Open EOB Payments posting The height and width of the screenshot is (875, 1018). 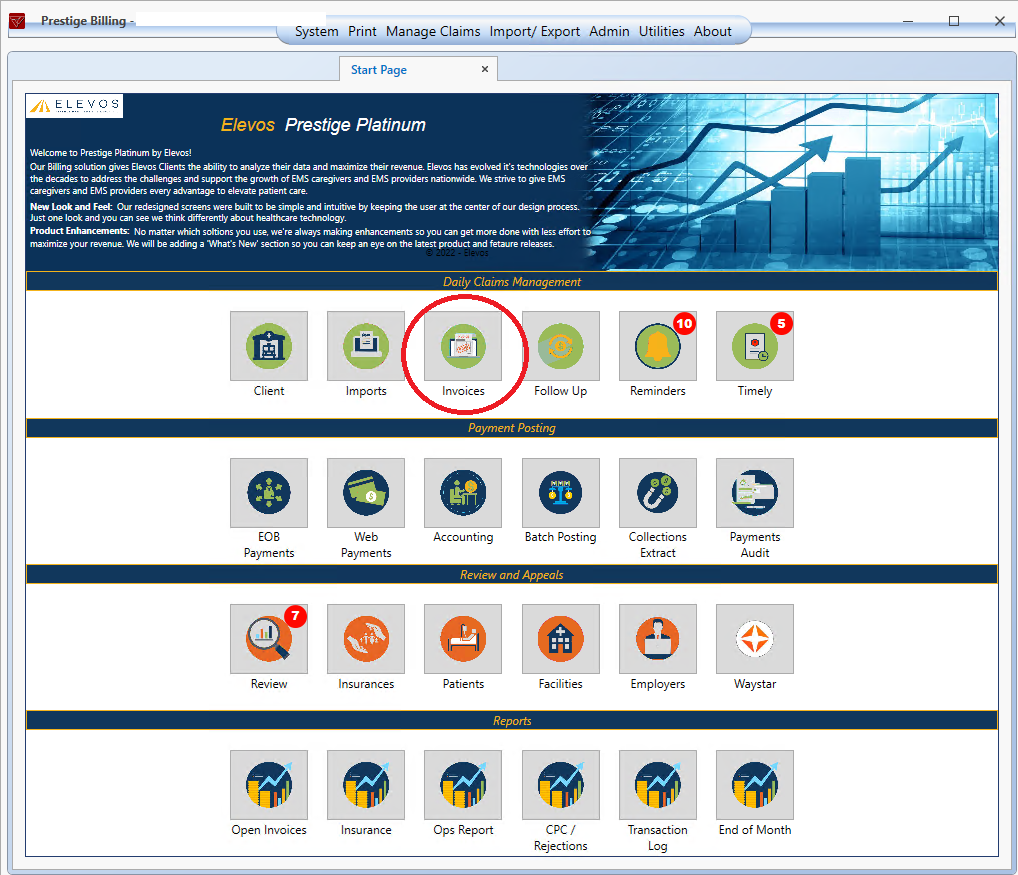[269, 493]
